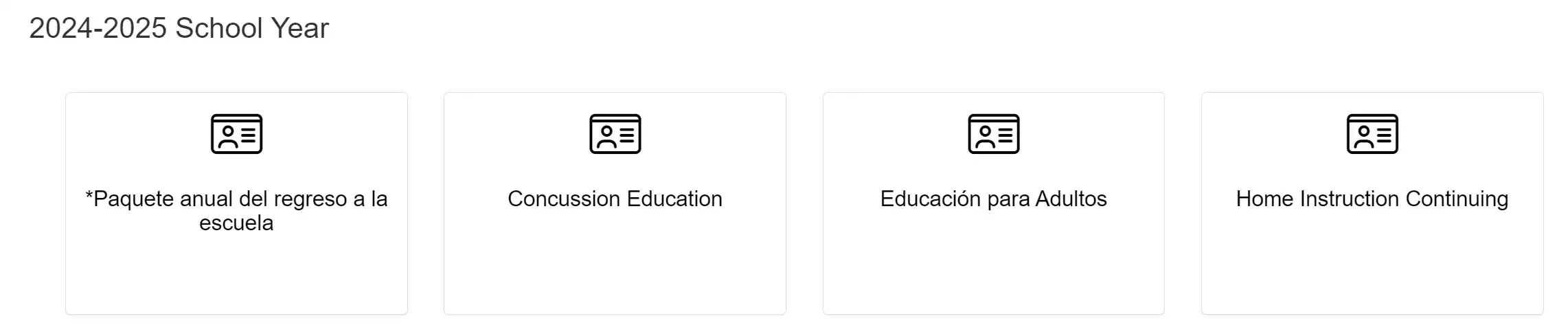Screen dimensions: 1568x334
Task: Open the Concussion Education form link
Action: pyautogui.click(x=615, y=199)
